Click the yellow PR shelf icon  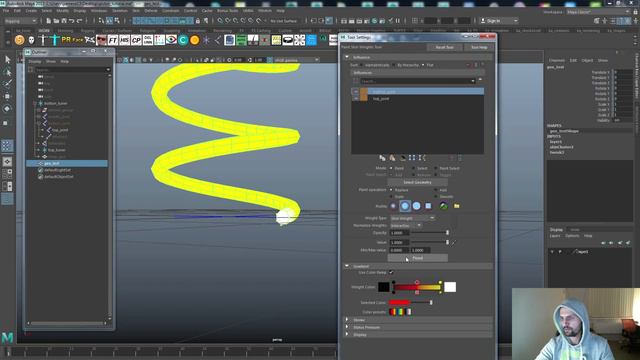pyautogui.click(x=66, y=40)
